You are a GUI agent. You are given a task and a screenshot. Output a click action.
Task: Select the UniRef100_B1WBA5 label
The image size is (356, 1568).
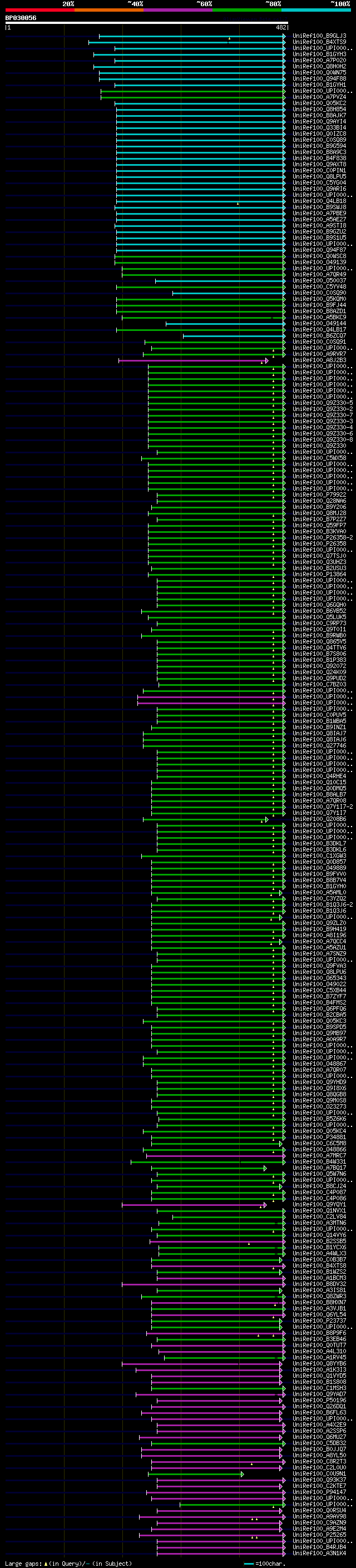(319, 721)
